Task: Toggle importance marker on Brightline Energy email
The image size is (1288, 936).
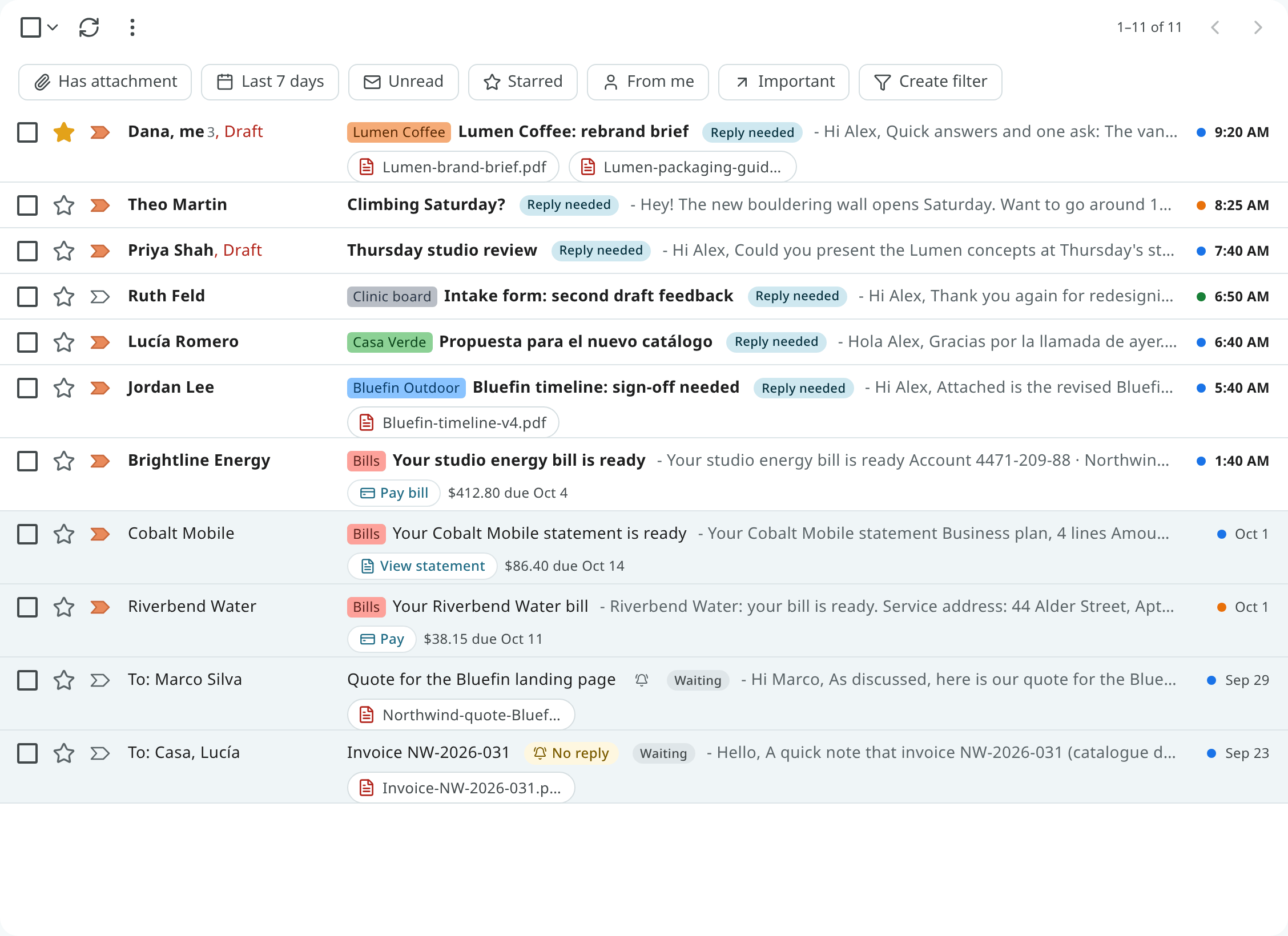Action: [x=100, y=461]
